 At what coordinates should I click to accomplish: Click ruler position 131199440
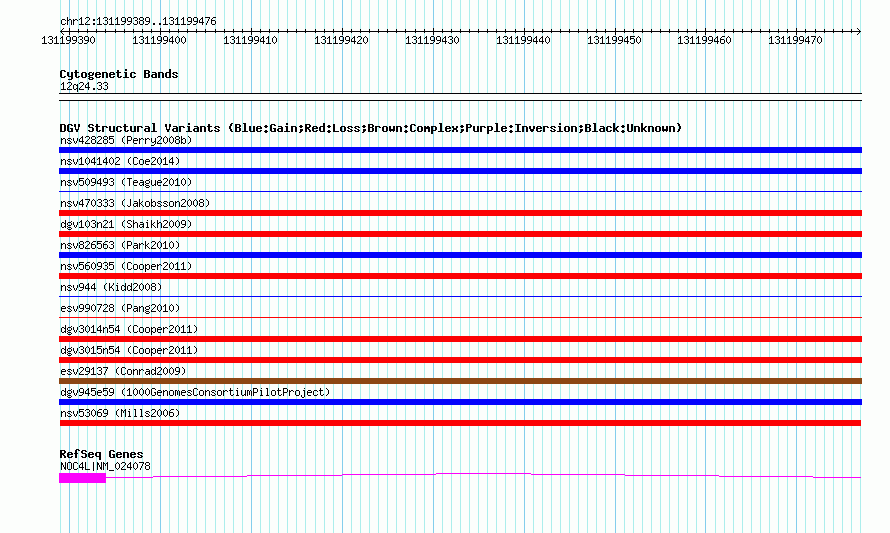click(523, 40)
